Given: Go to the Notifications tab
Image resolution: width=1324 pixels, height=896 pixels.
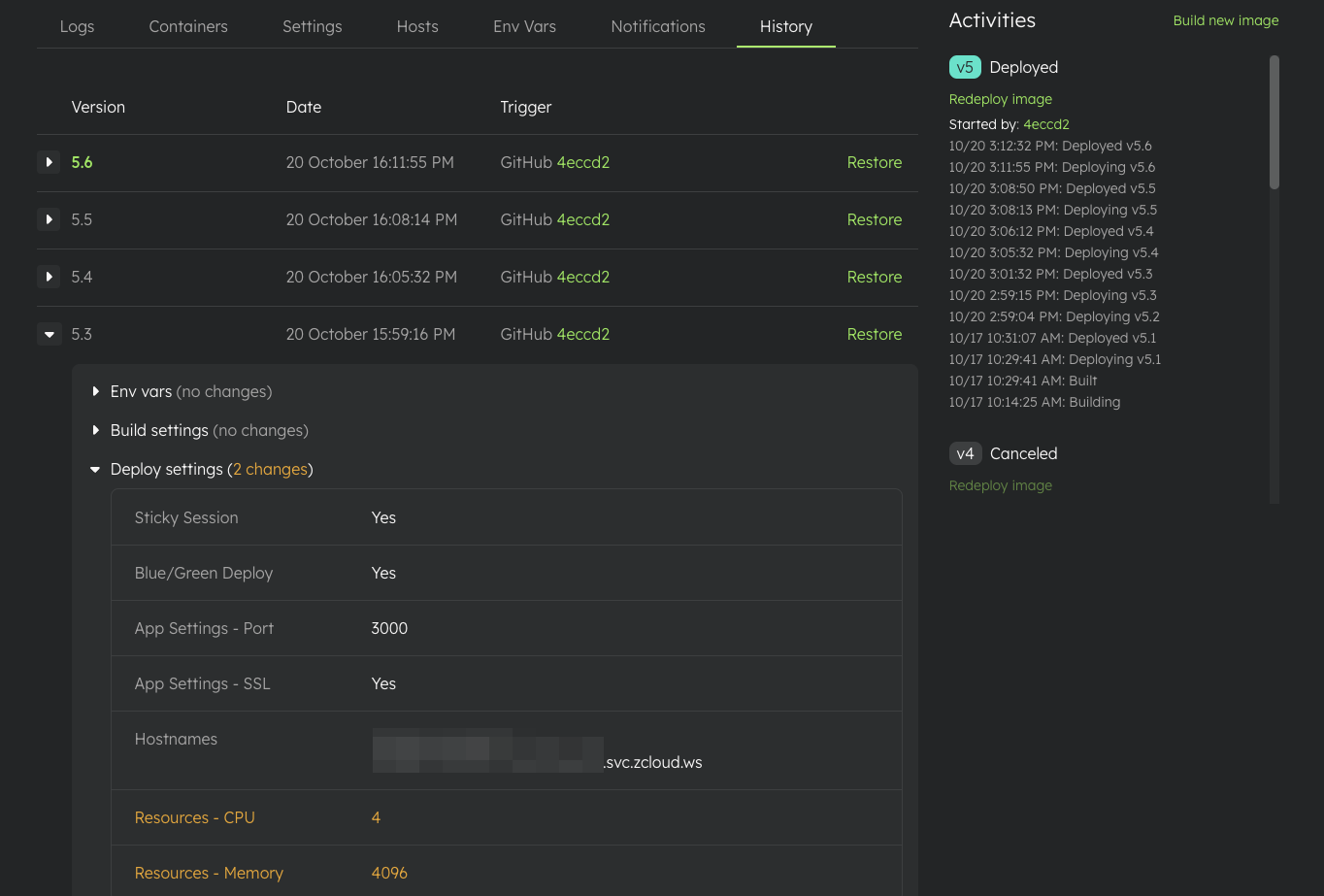Looking at the screenshot, I should (658, 26).
